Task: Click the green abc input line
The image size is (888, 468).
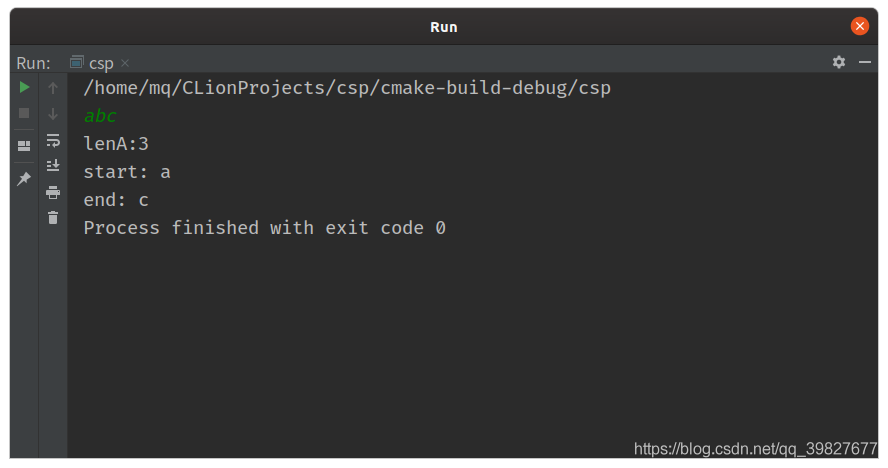Action: point(100,116)
